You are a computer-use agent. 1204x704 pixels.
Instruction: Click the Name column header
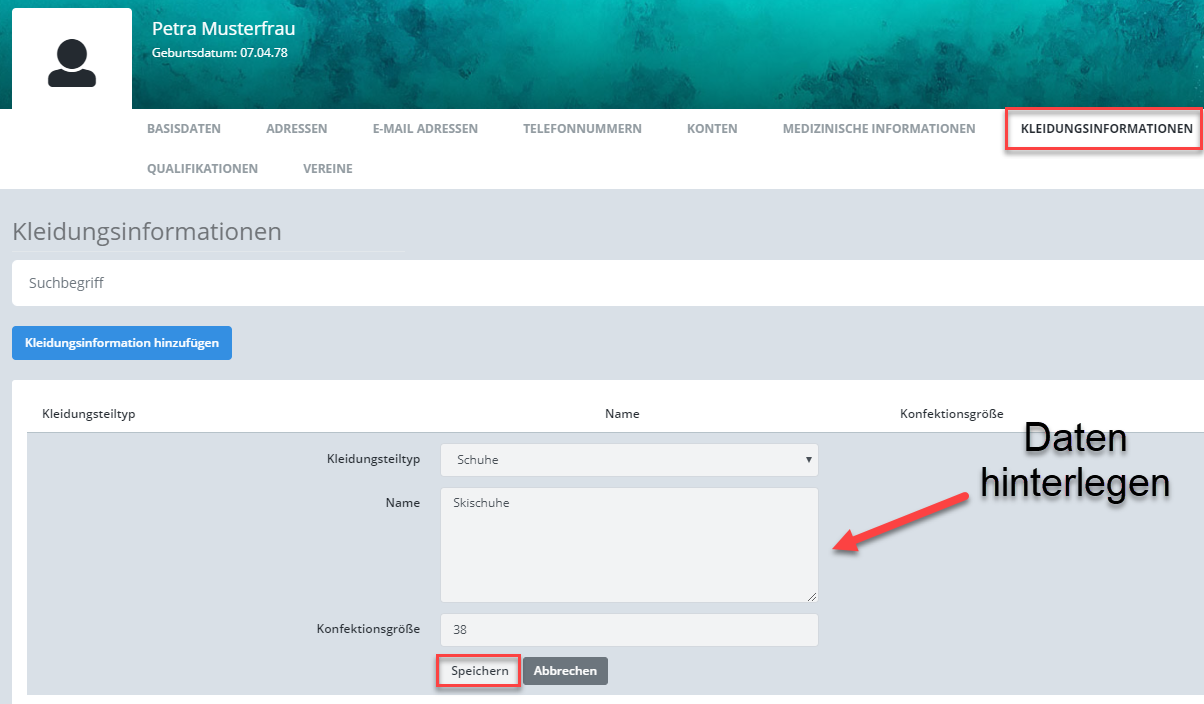[x=622, y=414]
